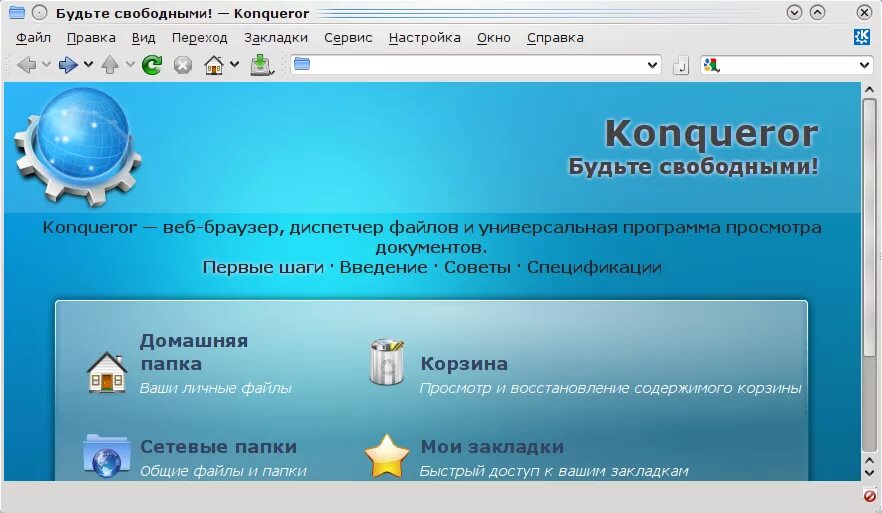Click the house icon of Домашняя папка
The image size is (882, 513).
(x=107, y=372)
